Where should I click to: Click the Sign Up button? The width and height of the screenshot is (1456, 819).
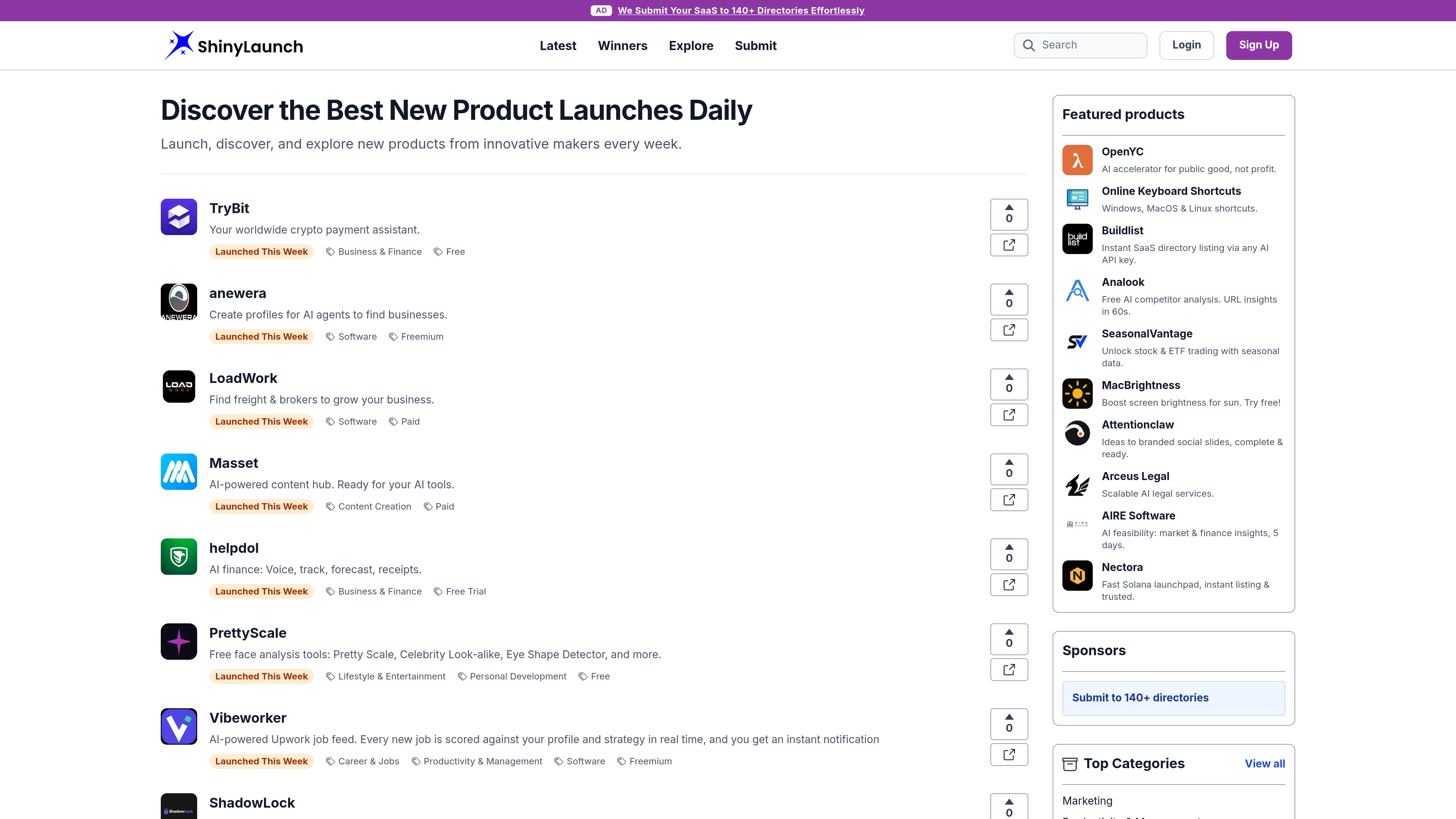1259,45
